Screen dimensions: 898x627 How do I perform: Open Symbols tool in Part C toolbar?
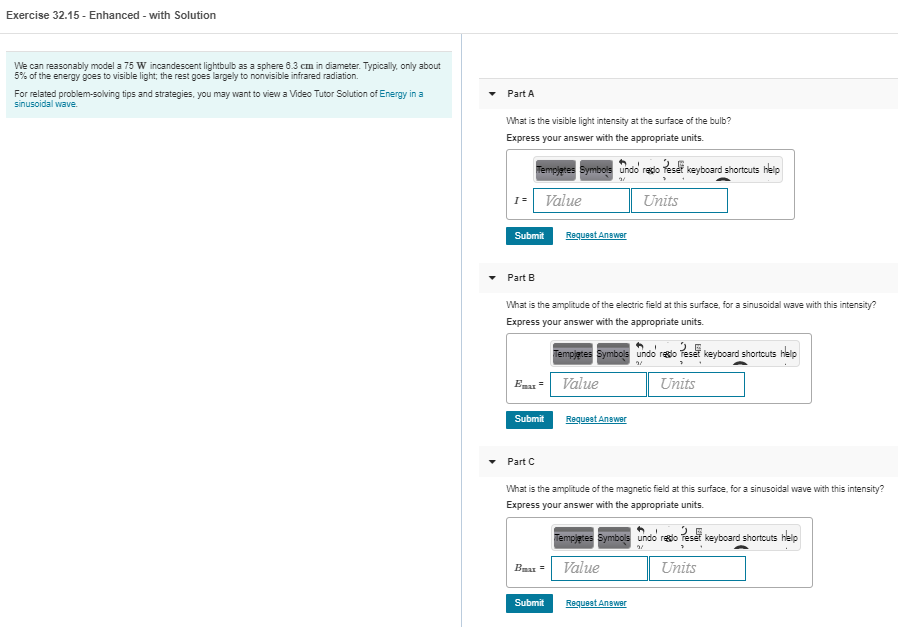(x=614, y=538)
